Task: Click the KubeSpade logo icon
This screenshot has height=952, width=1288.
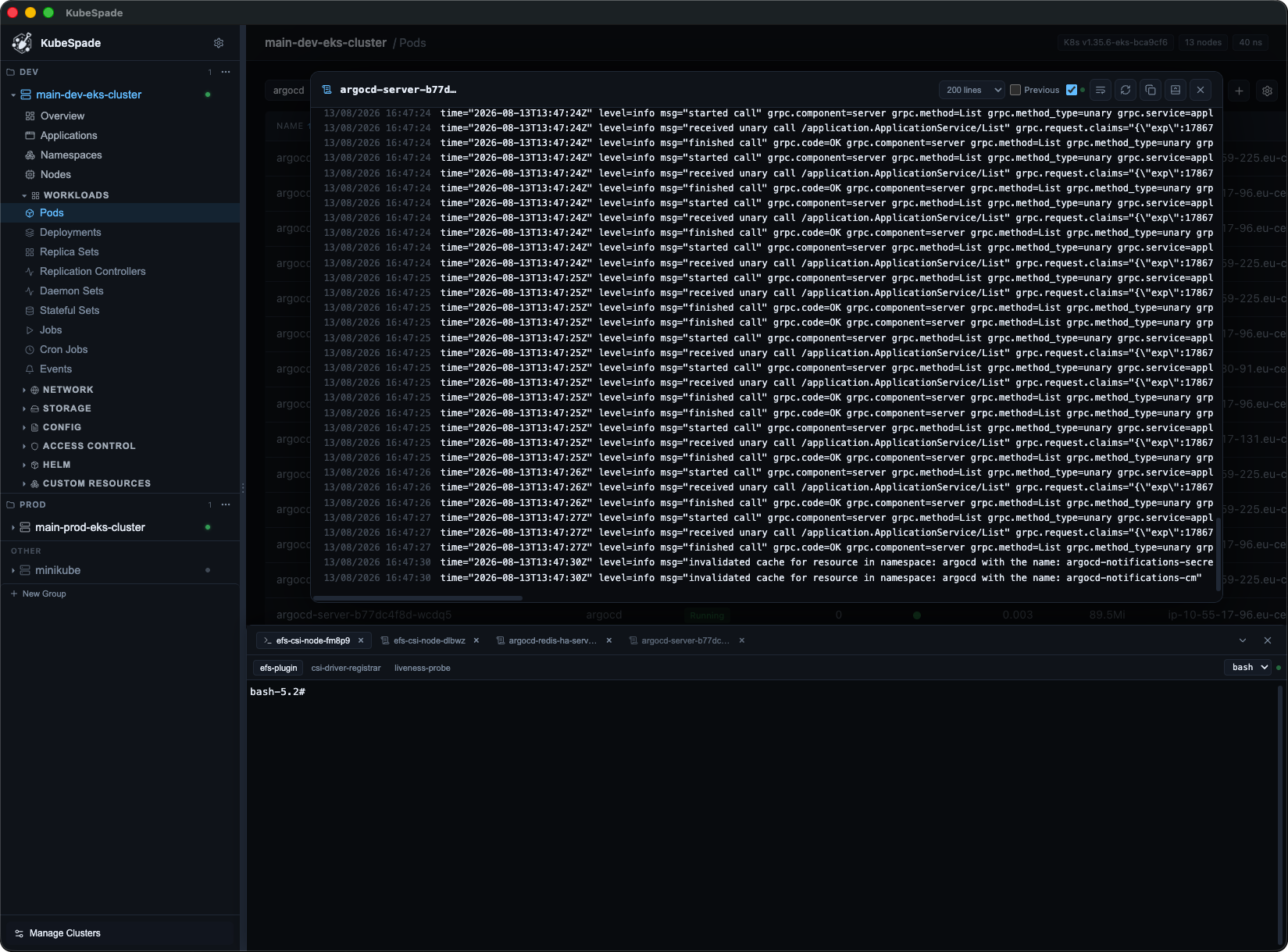Action: pyautogui.click(x=22, y=43)
